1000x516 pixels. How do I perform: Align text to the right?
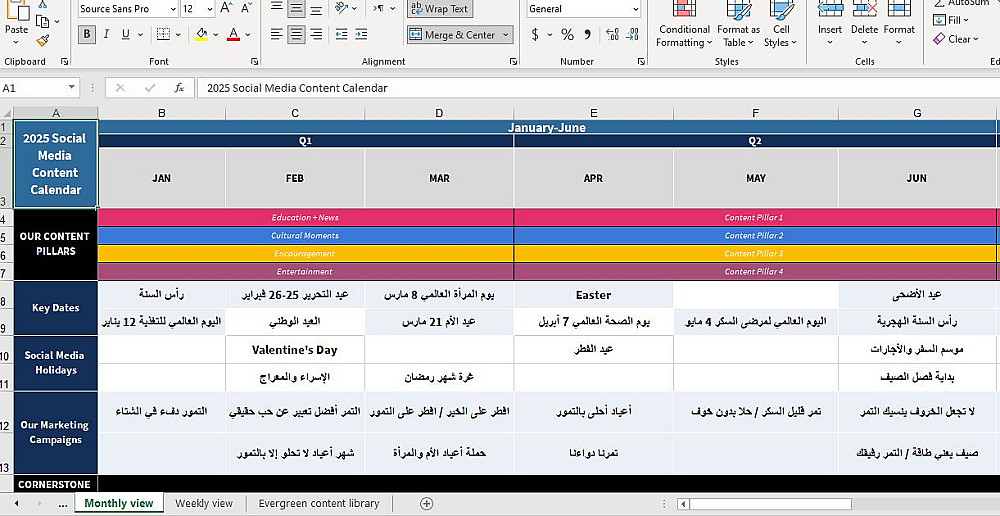316,34
